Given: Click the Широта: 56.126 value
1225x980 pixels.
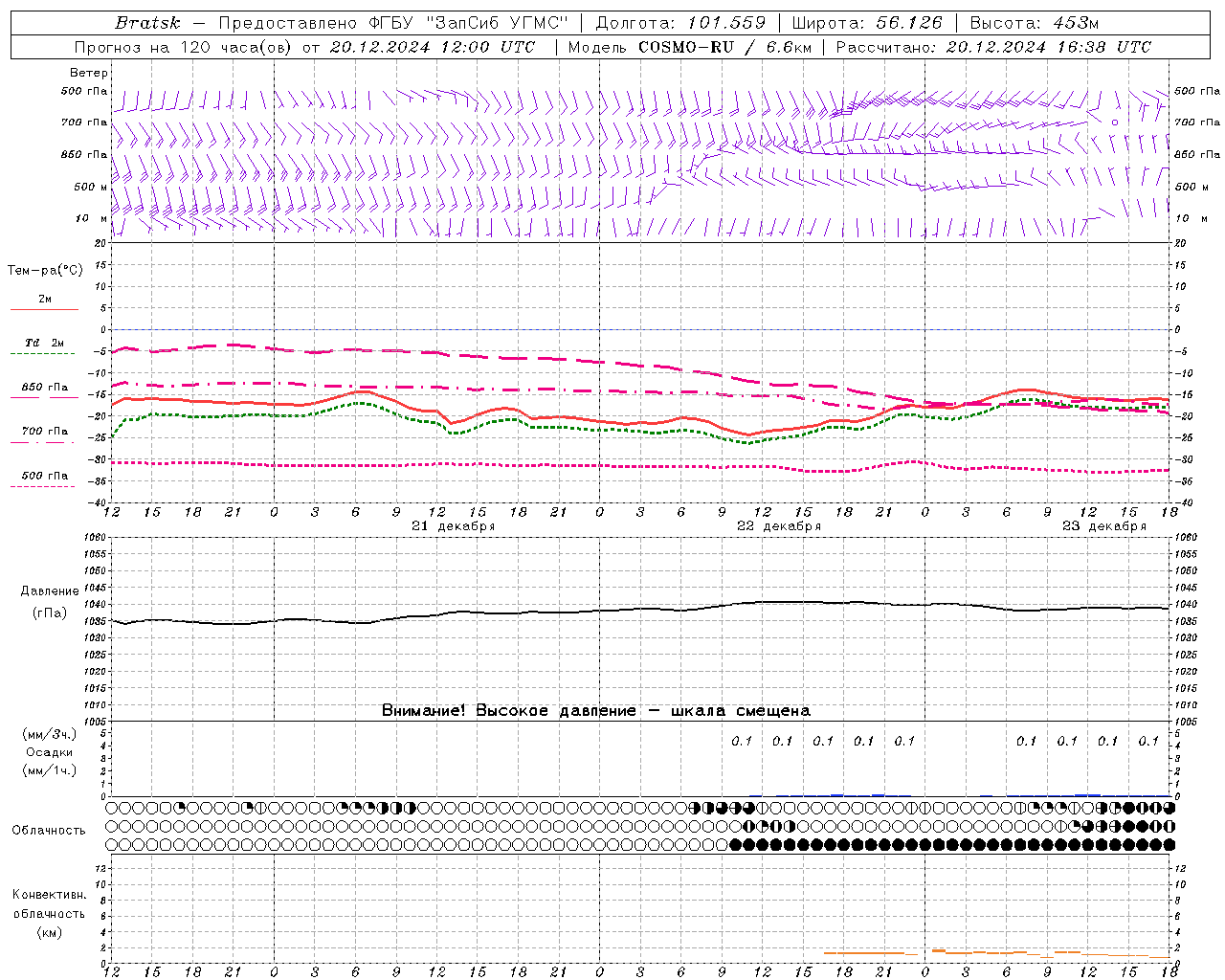Looking at the screenshot, I should [867, 23].
